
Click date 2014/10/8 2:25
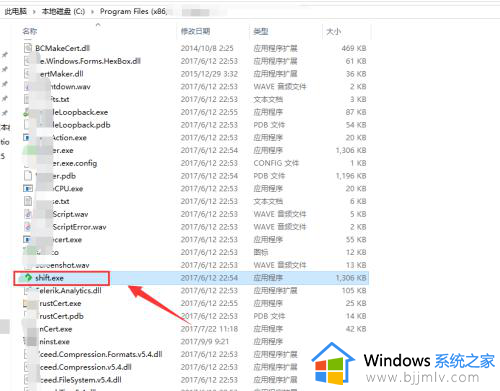click(207, 48)
